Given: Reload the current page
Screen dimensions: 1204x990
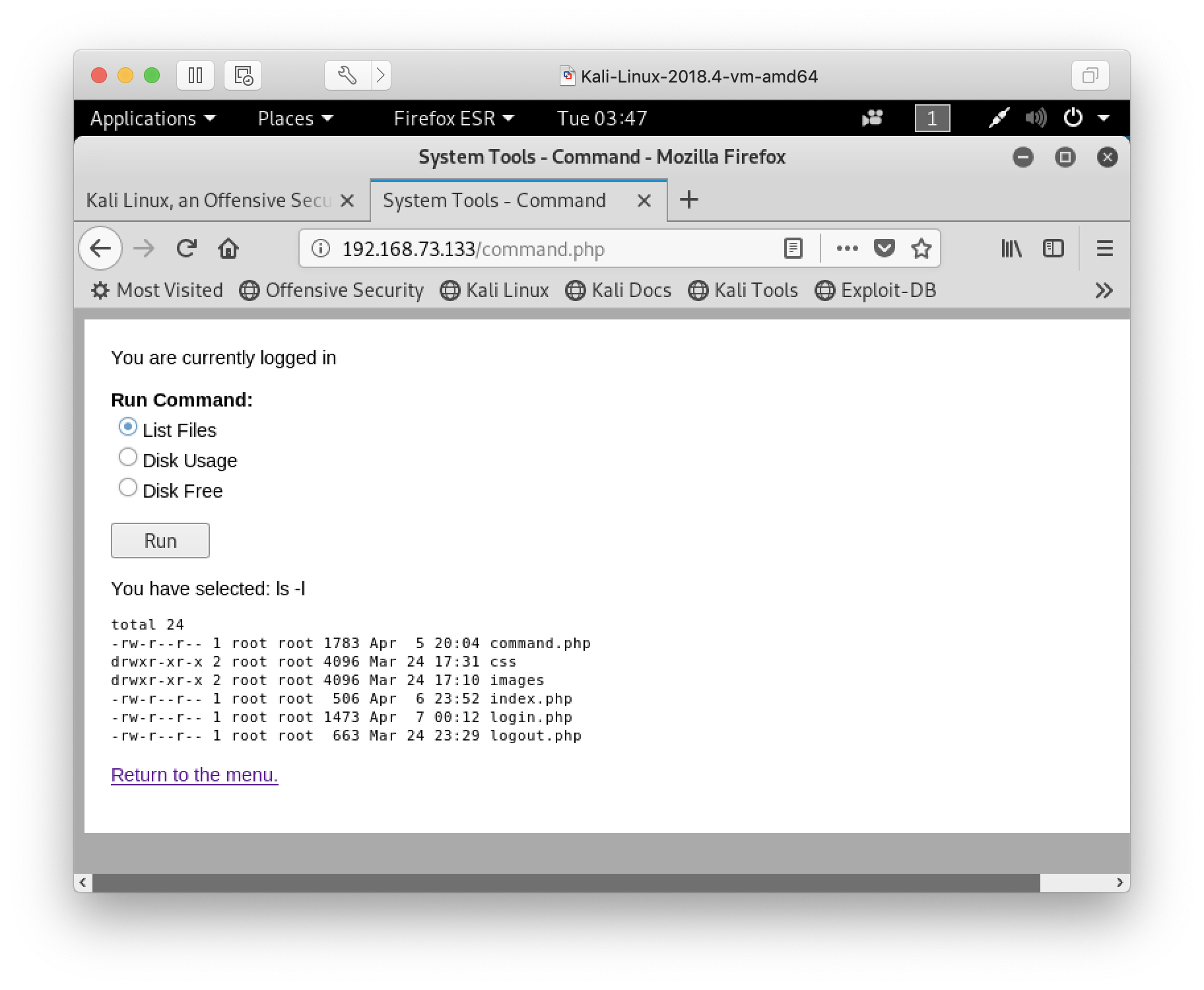Looking at the screenshot, I should (x=187, y=249).
